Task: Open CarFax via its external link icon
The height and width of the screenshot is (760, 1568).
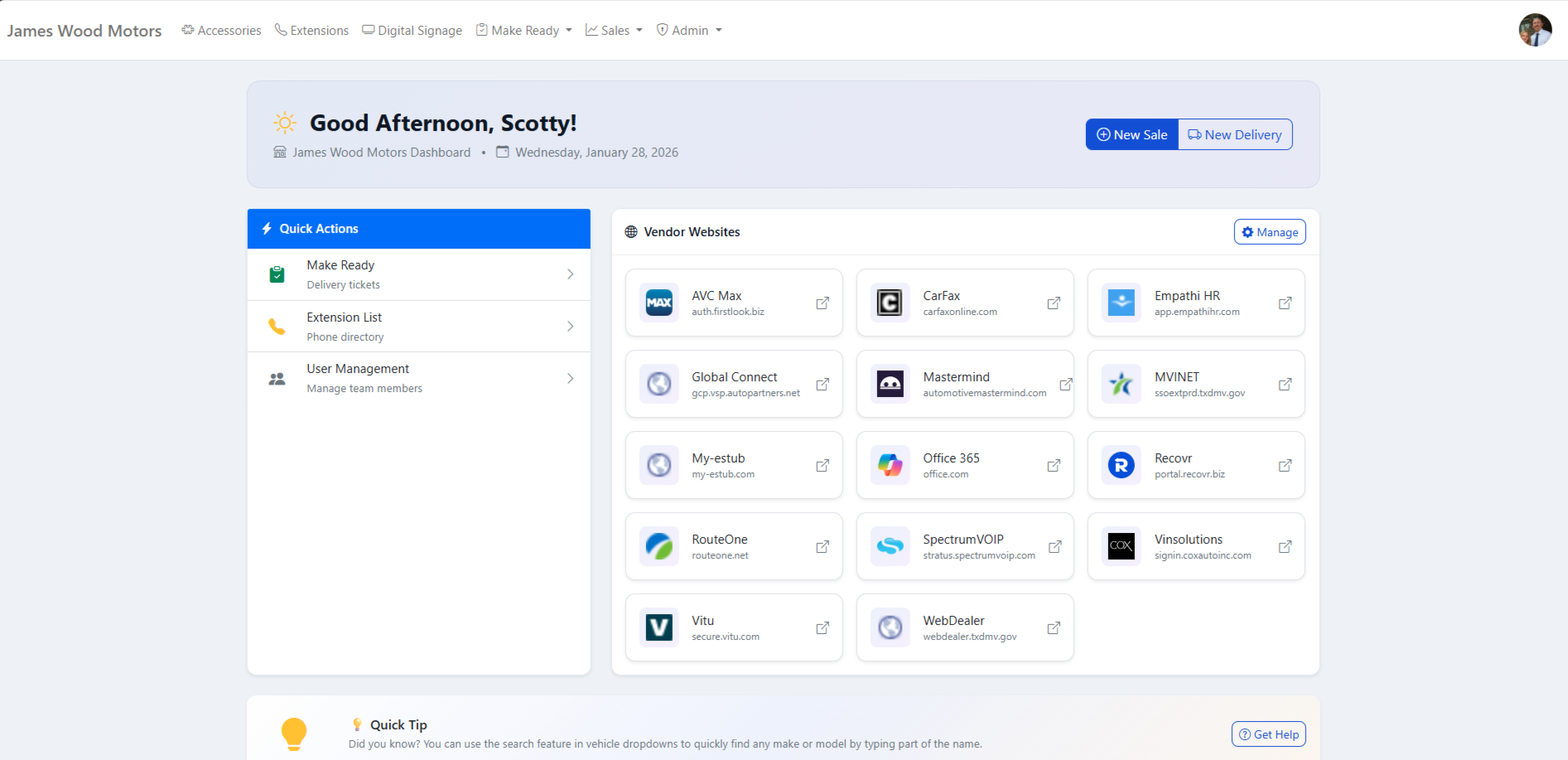Action: 1053,303
